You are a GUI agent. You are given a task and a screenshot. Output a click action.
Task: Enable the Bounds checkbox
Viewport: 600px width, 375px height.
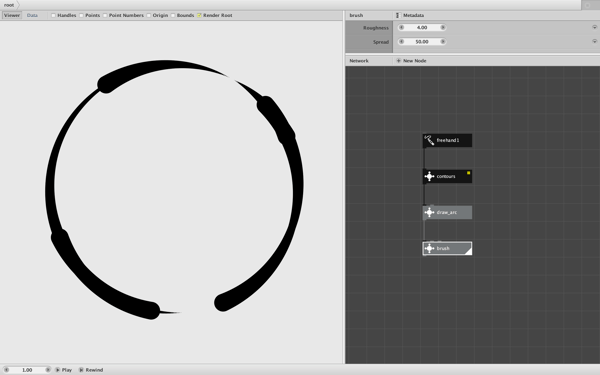coord(173,15)
